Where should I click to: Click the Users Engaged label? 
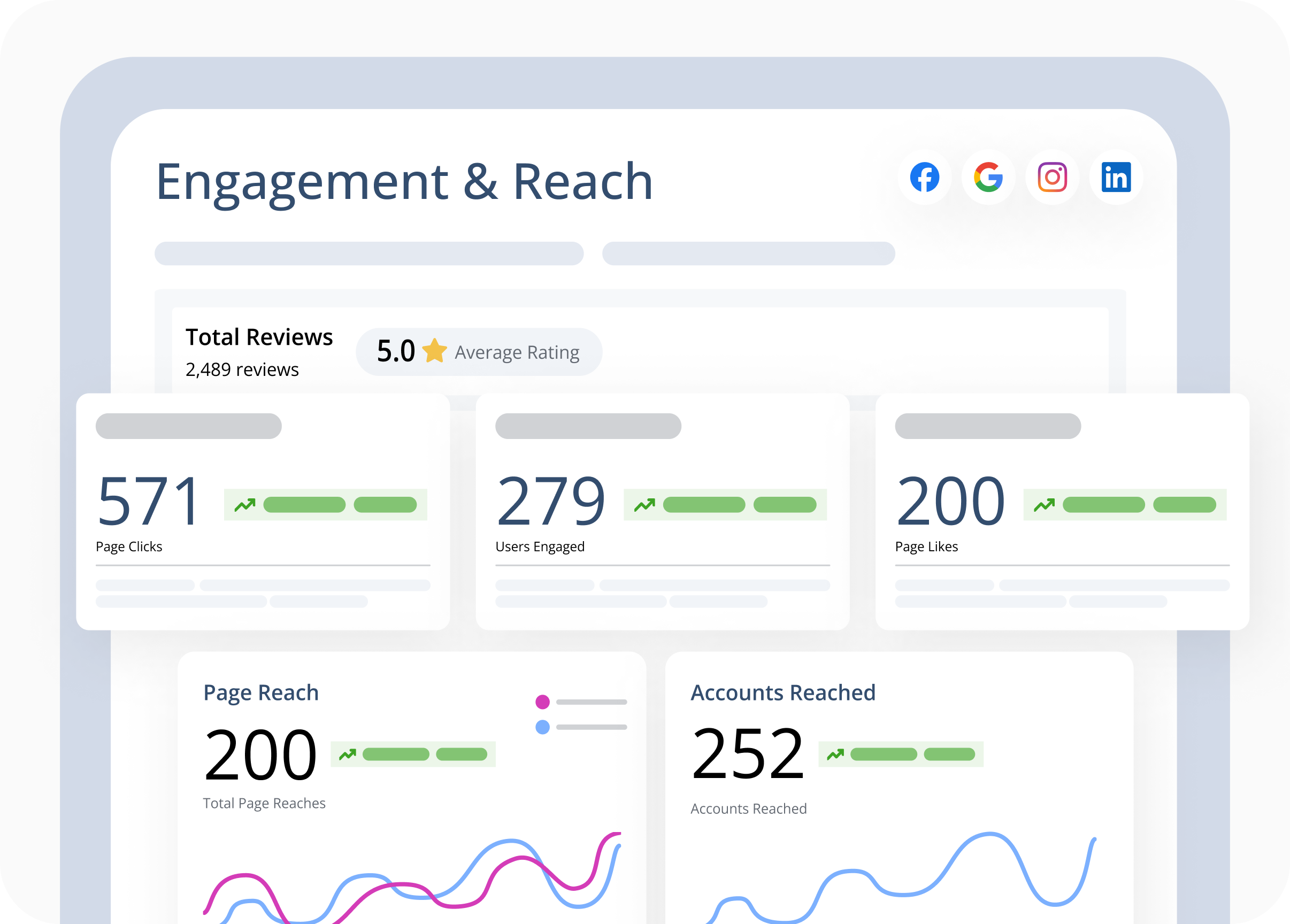coord(540,547)
